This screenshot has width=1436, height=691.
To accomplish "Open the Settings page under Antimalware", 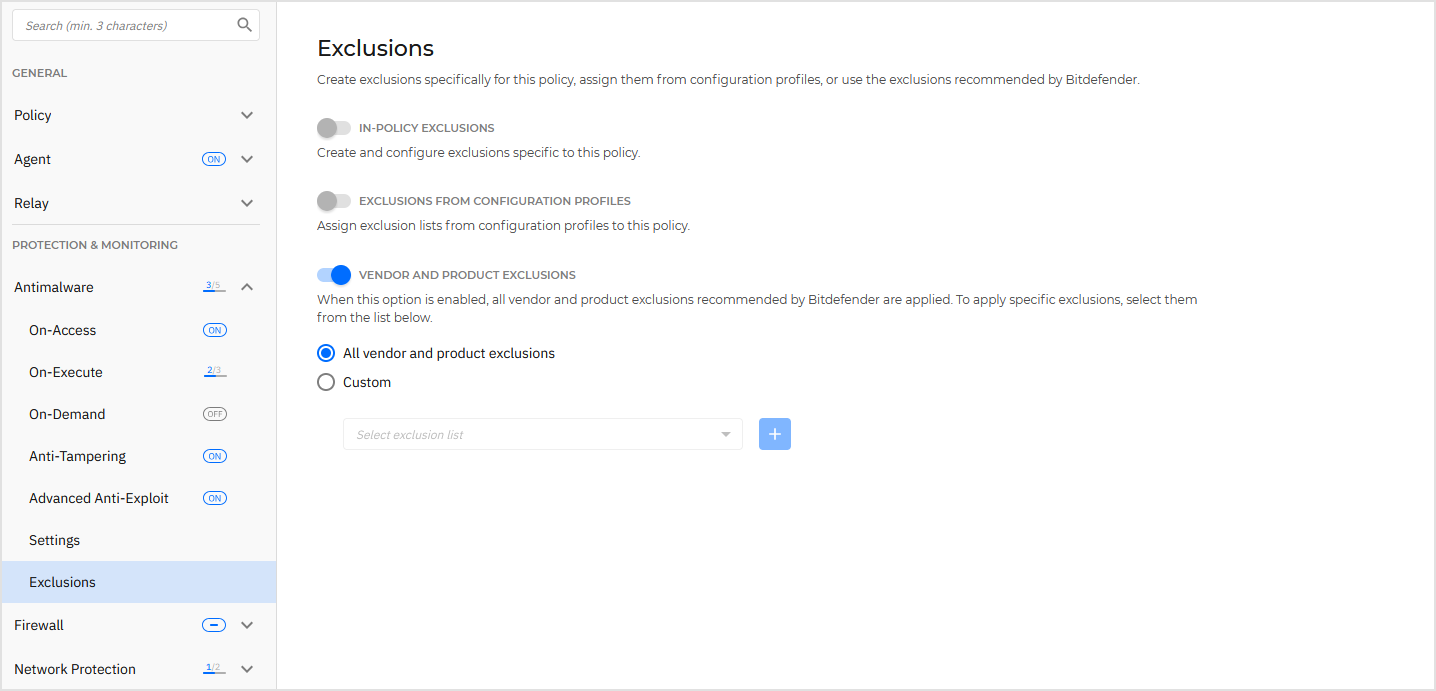I will [x=54, y=539].
